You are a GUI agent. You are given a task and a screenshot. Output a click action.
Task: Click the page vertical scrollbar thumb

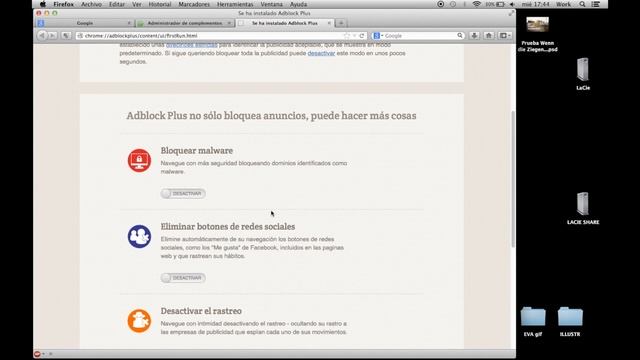513,179
